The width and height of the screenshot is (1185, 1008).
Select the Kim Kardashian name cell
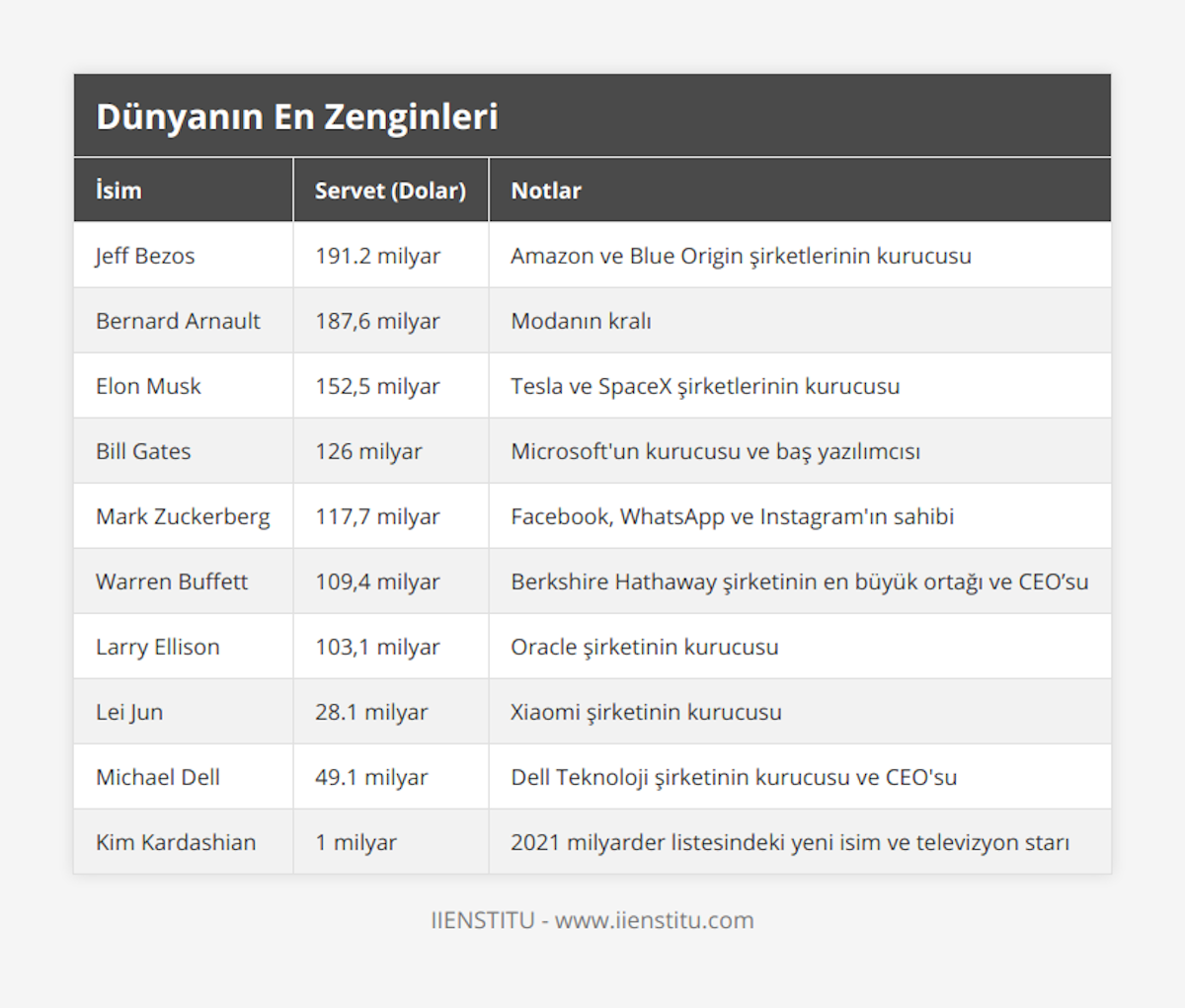pos(176,842)
